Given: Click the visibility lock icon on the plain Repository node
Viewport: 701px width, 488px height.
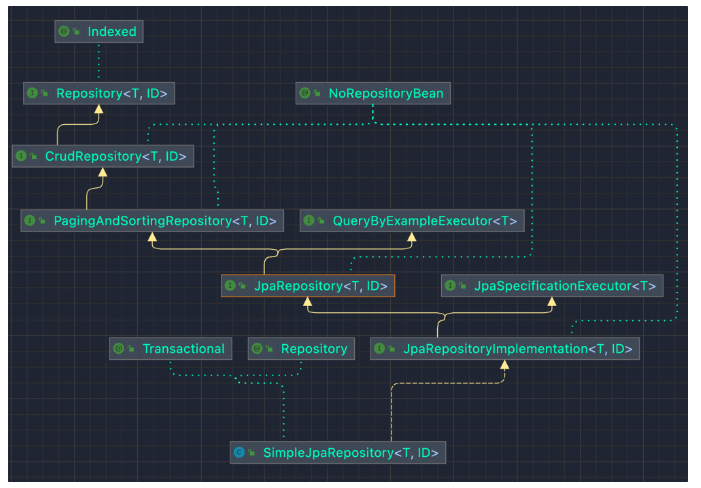Looking at the screenshot, I should (x=270, y=349).
